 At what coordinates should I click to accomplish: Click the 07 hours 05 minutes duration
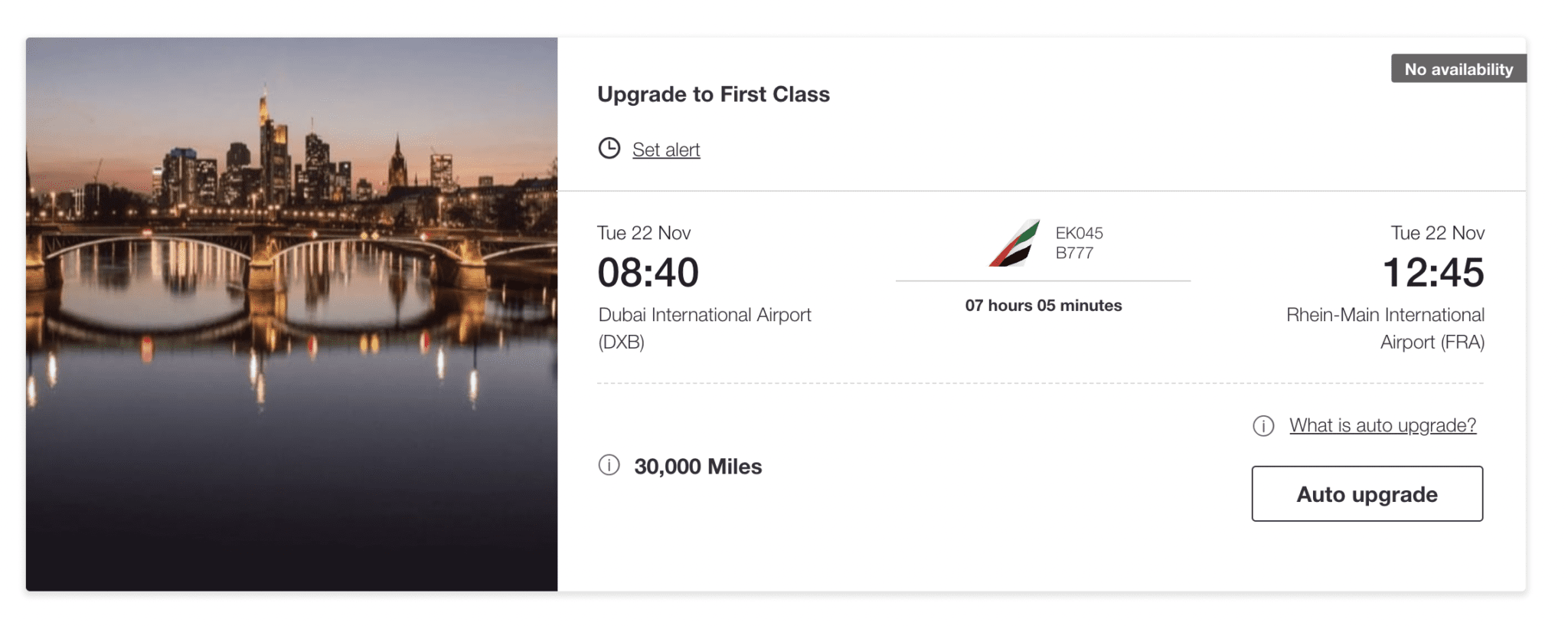pos(1044,305)
